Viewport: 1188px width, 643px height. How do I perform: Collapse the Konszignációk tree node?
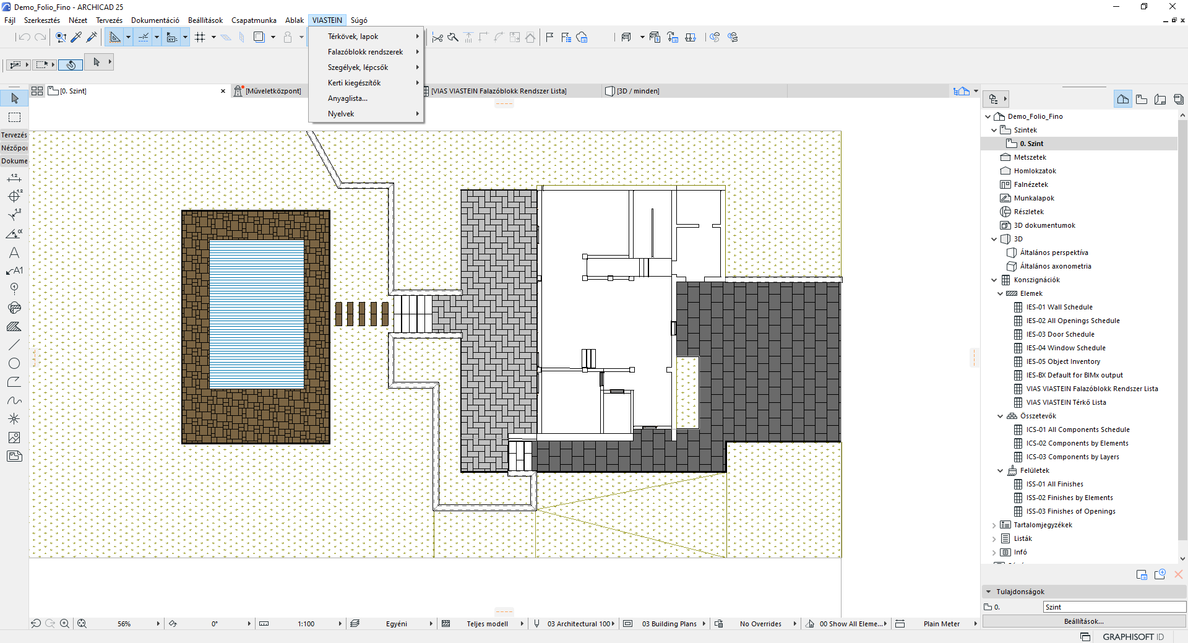tap(994, 280)
